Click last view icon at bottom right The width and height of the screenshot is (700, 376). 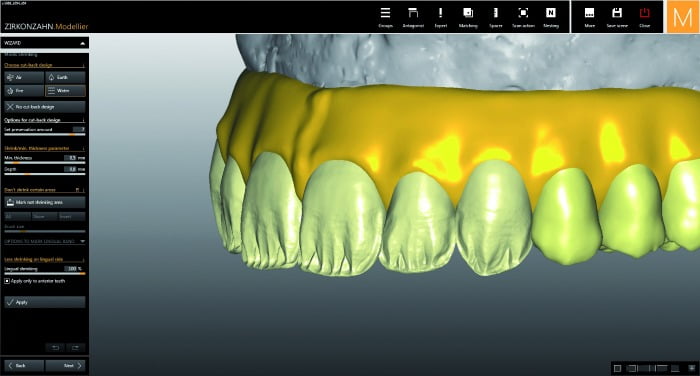(x=692, y=368)
